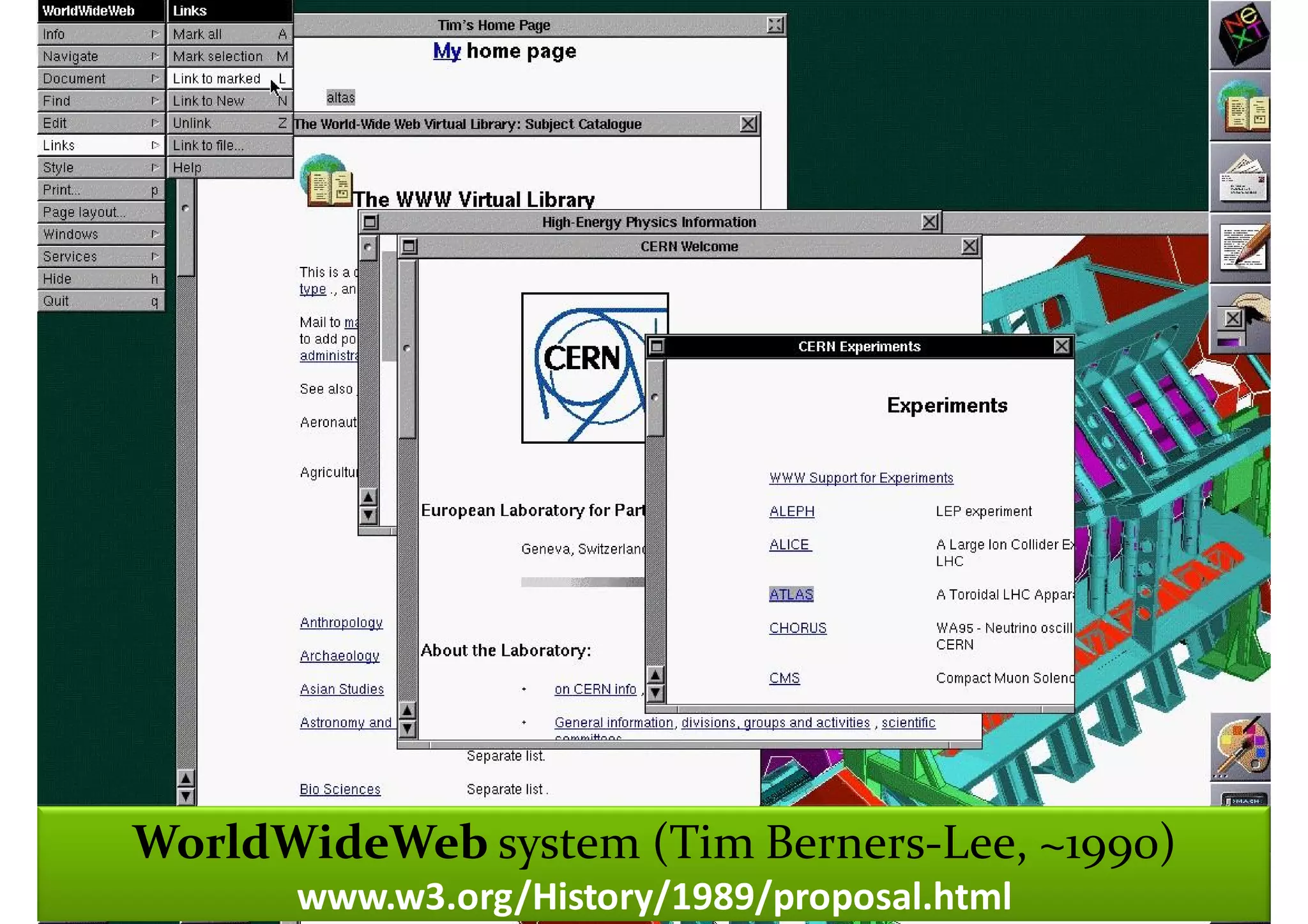Open Help in Links menu
The image size is (1308, 924).
230,167
